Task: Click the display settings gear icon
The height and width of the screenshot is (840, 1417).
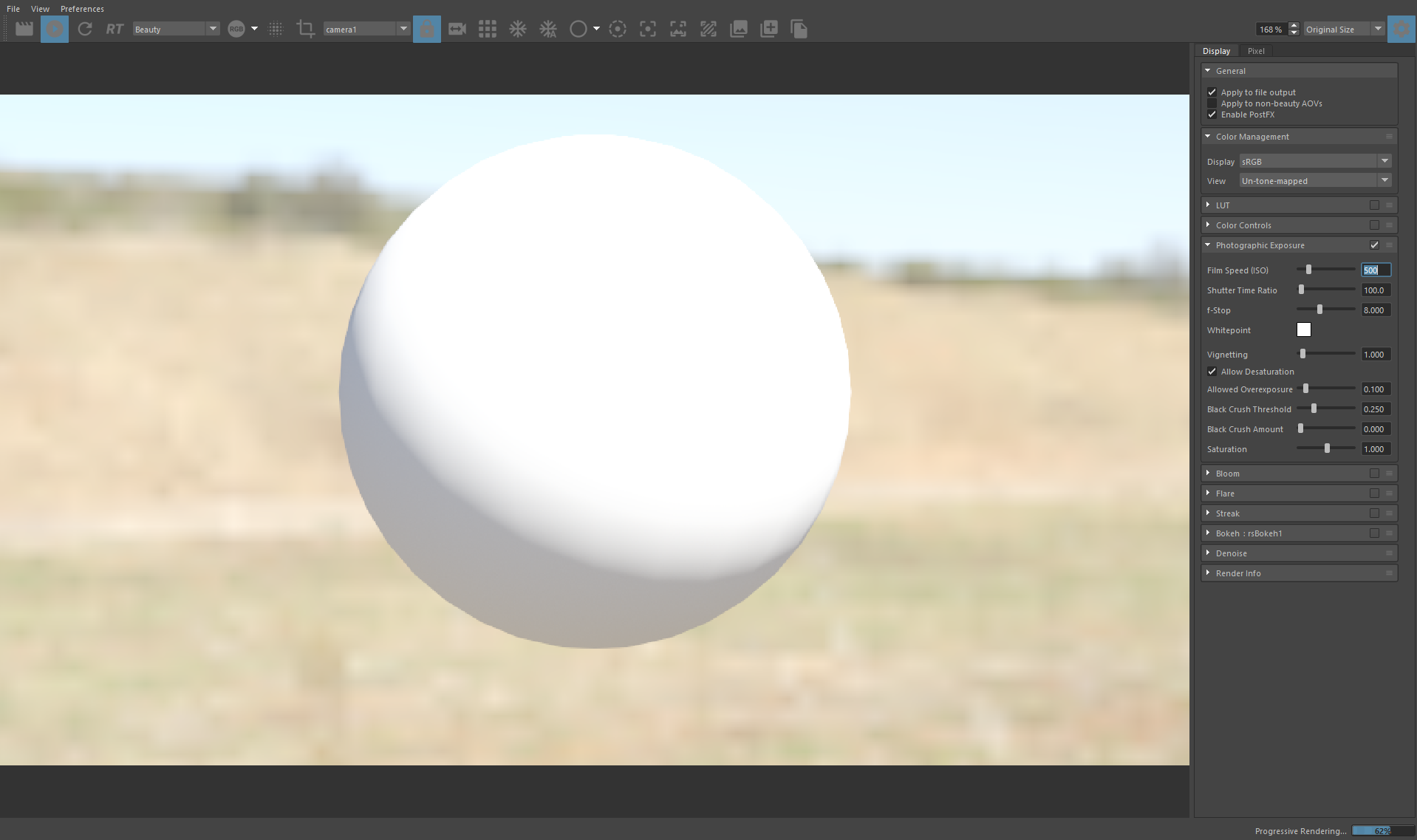Action: (1401, 30)
